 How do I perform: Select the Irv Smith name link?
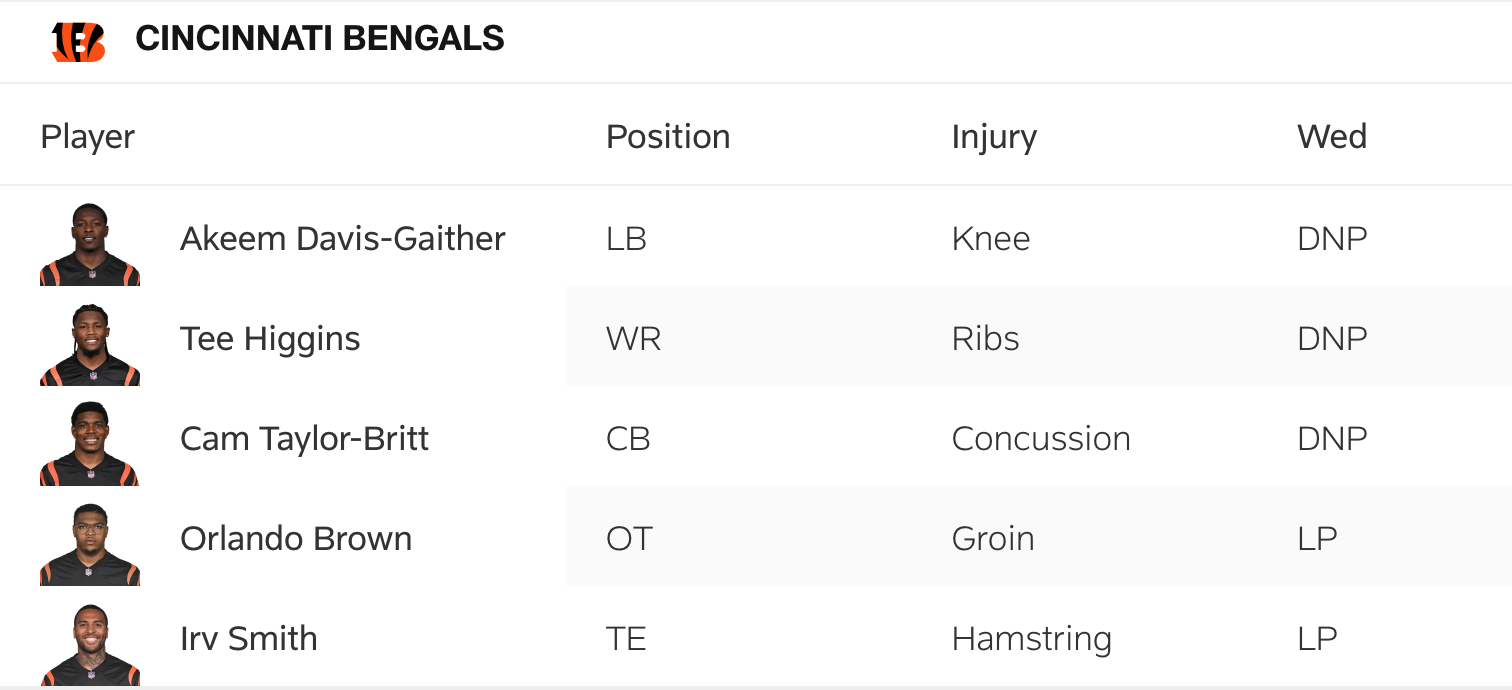pos(248,639)
